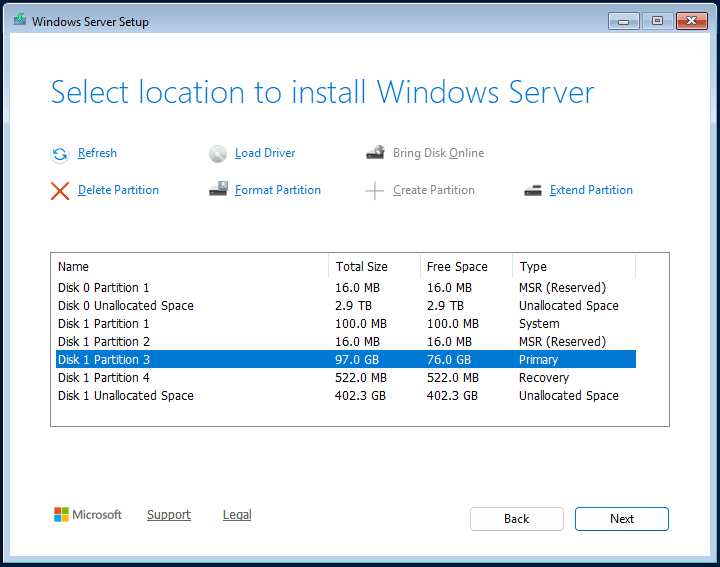Click the 76.0 GB free space cell
This screenshot has width=720, height=567.
click(449, 359)
